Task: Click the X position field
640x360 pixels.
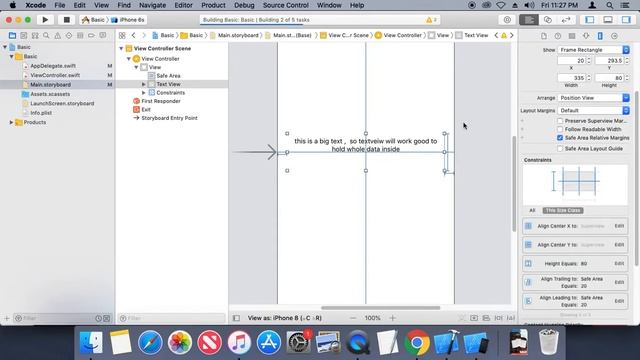Action: coord(571,60)
